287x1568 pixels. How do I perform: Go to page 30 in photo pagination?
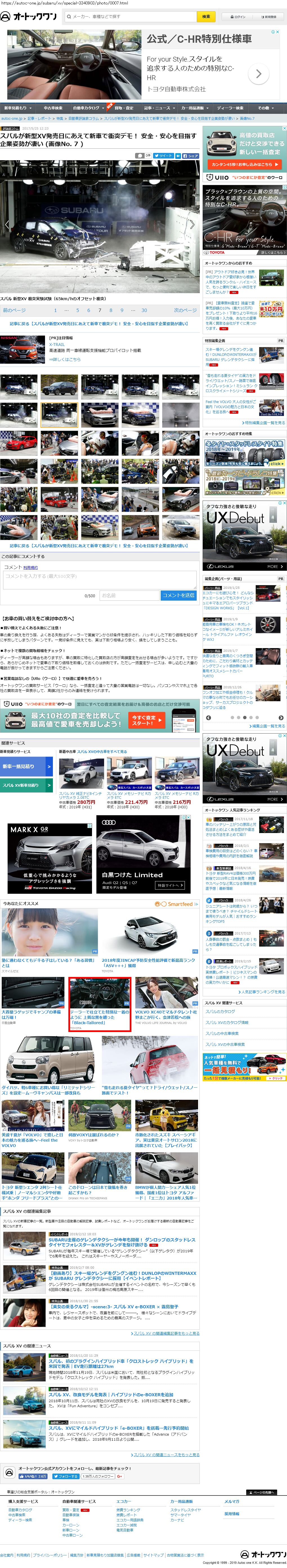pyautogui.click(x=144, y=311)
